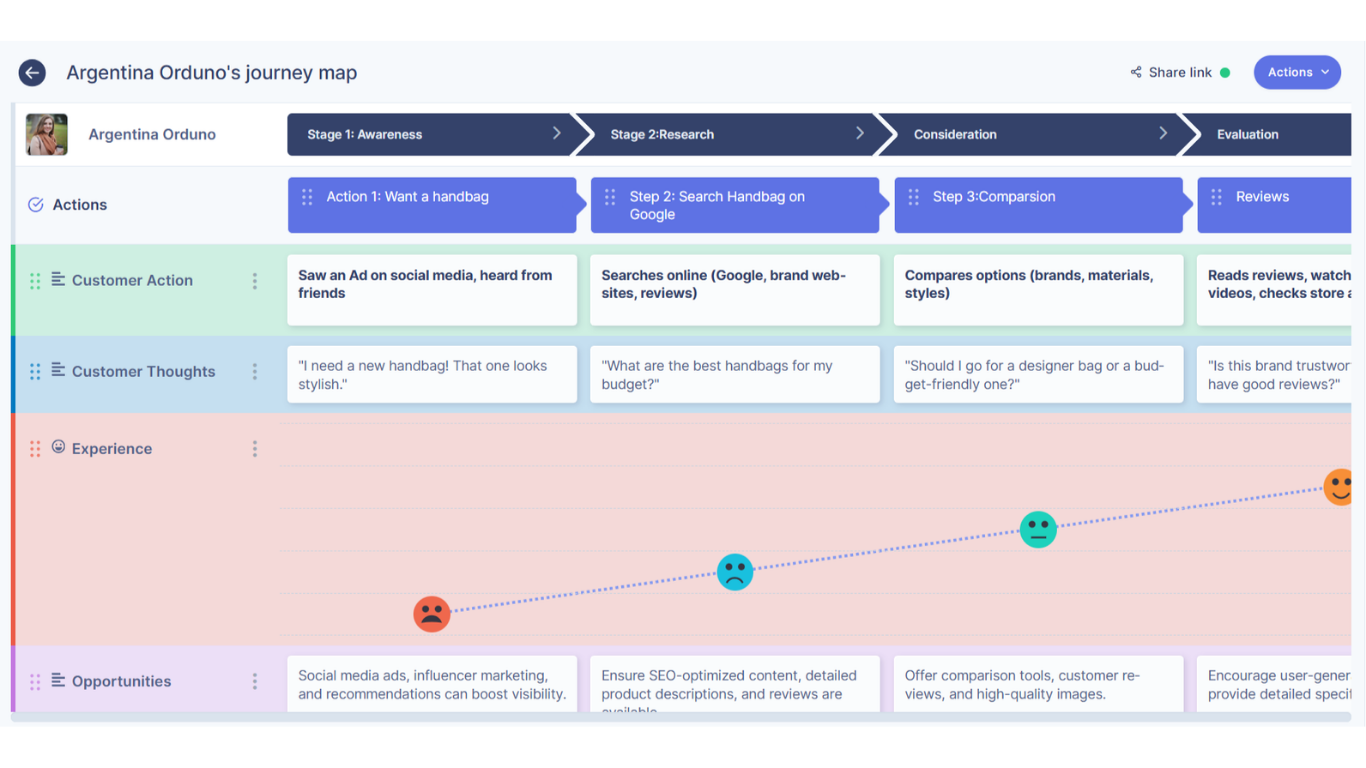This screenshot has width=1366, height=768.
Task: Click the green share status indicator
Action: 1225,73
